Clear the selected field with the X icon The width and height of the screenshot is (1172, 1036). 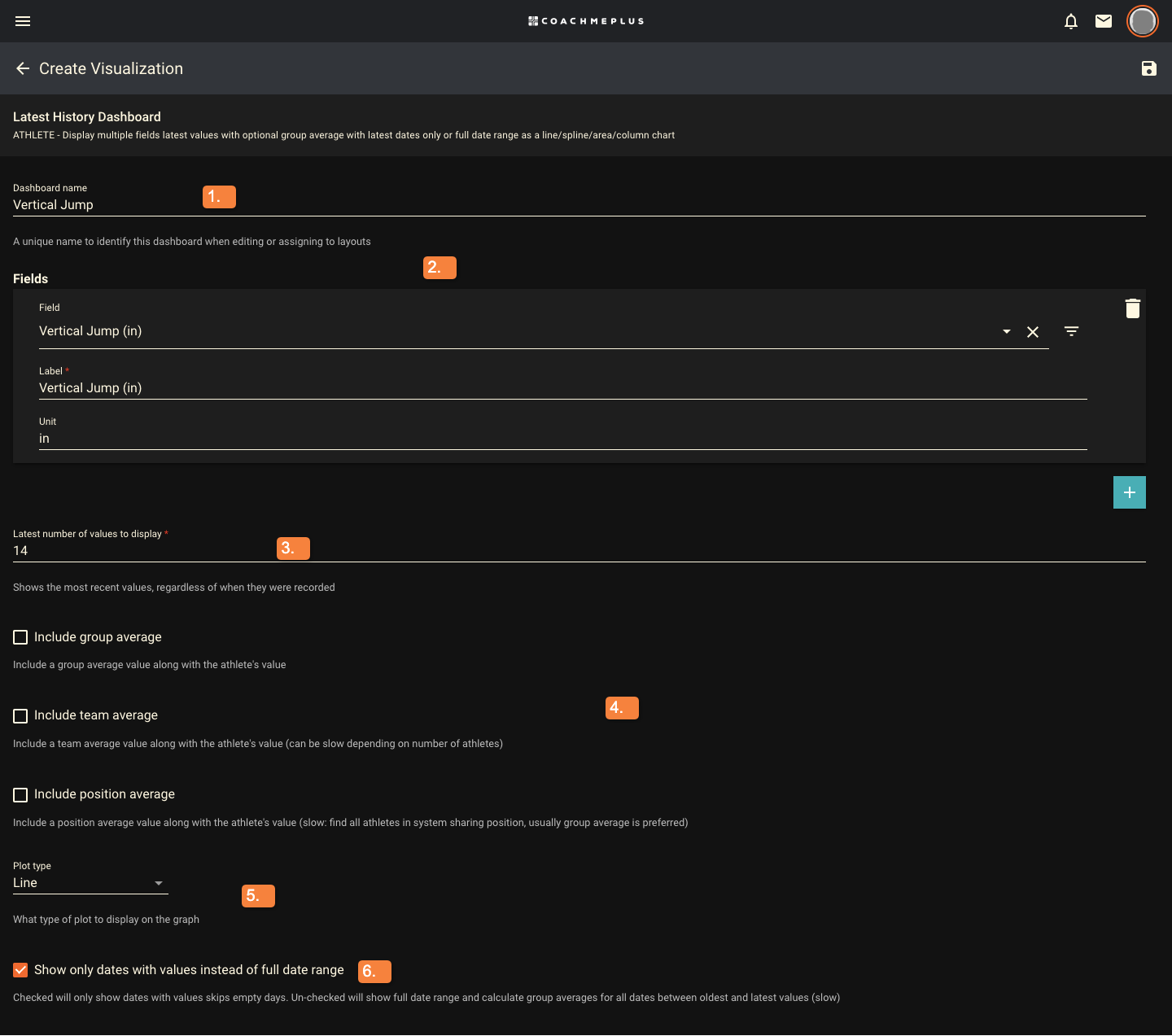click(x=1033, y=332)
